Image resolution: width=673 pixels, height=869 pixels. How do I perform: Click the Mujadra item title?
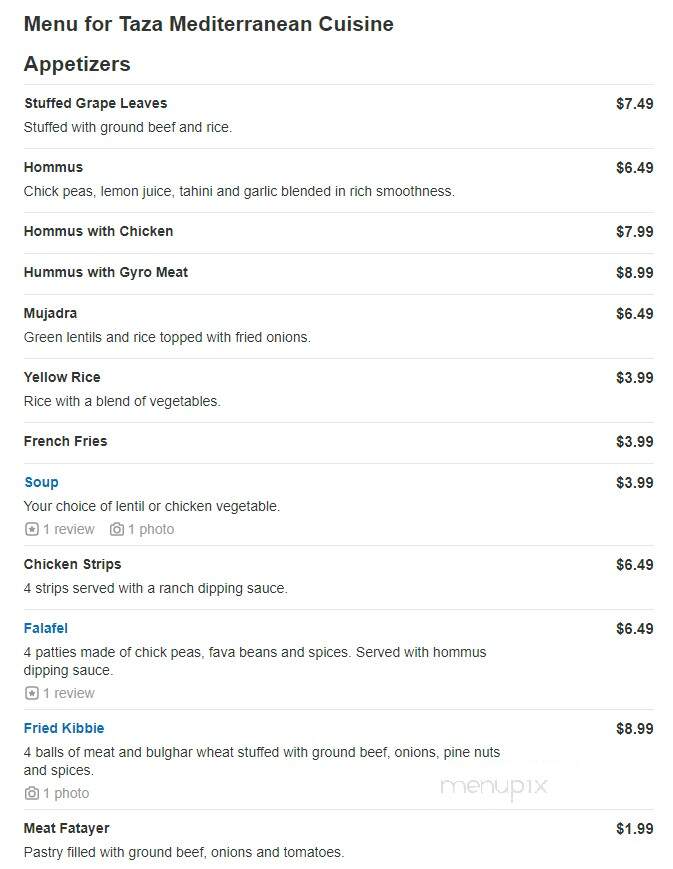50,313
